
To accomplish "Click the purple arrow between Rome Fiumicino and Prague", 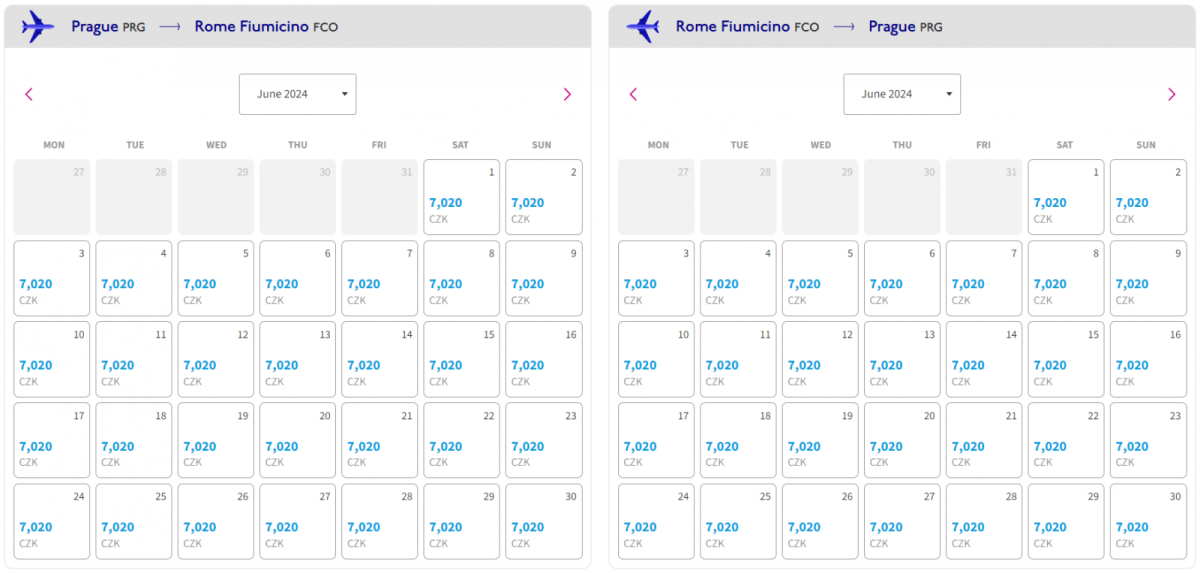I will point(844,27).
